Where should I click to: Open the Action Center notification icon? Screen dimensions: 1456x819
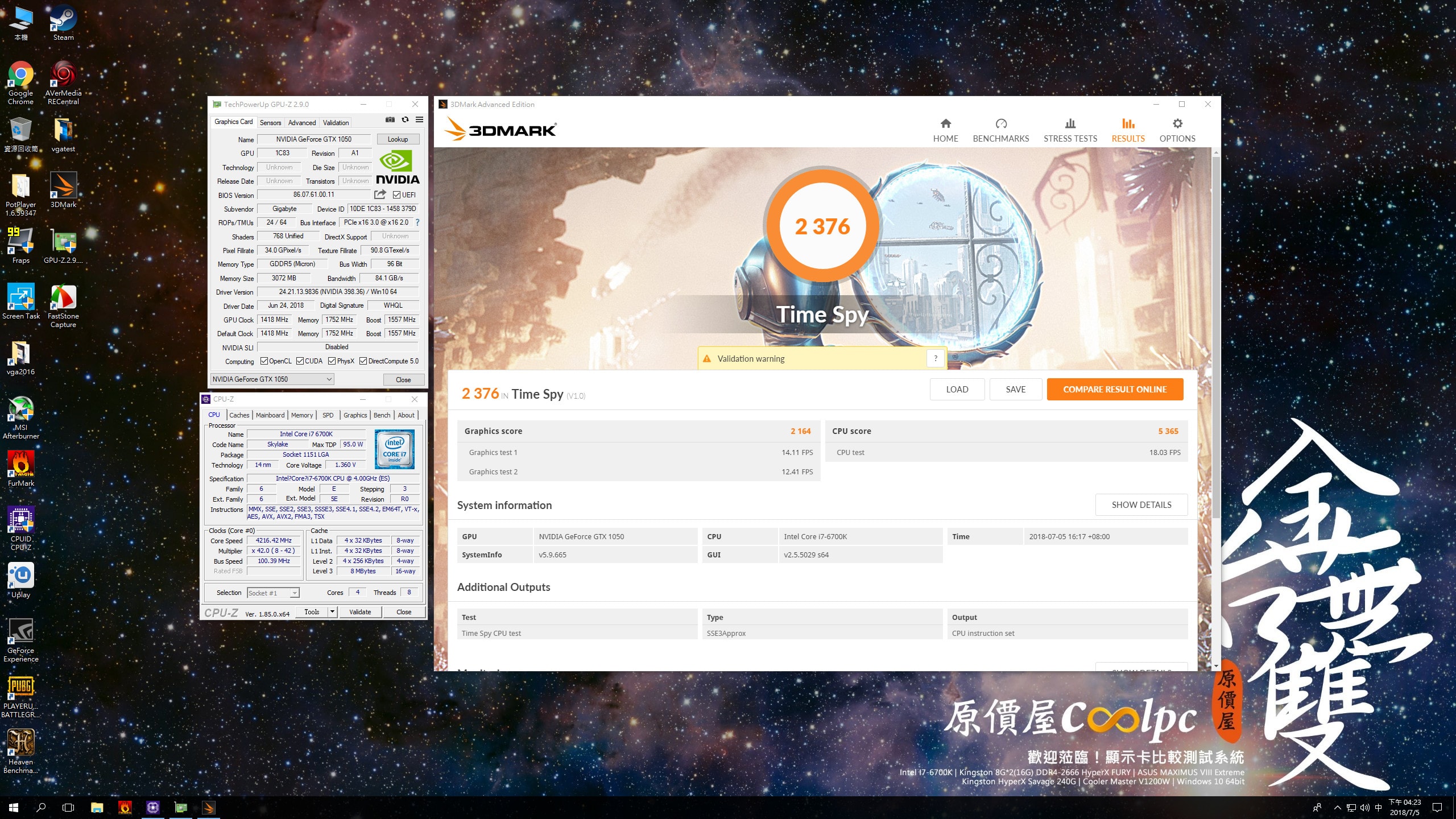tap(1437, 807)
